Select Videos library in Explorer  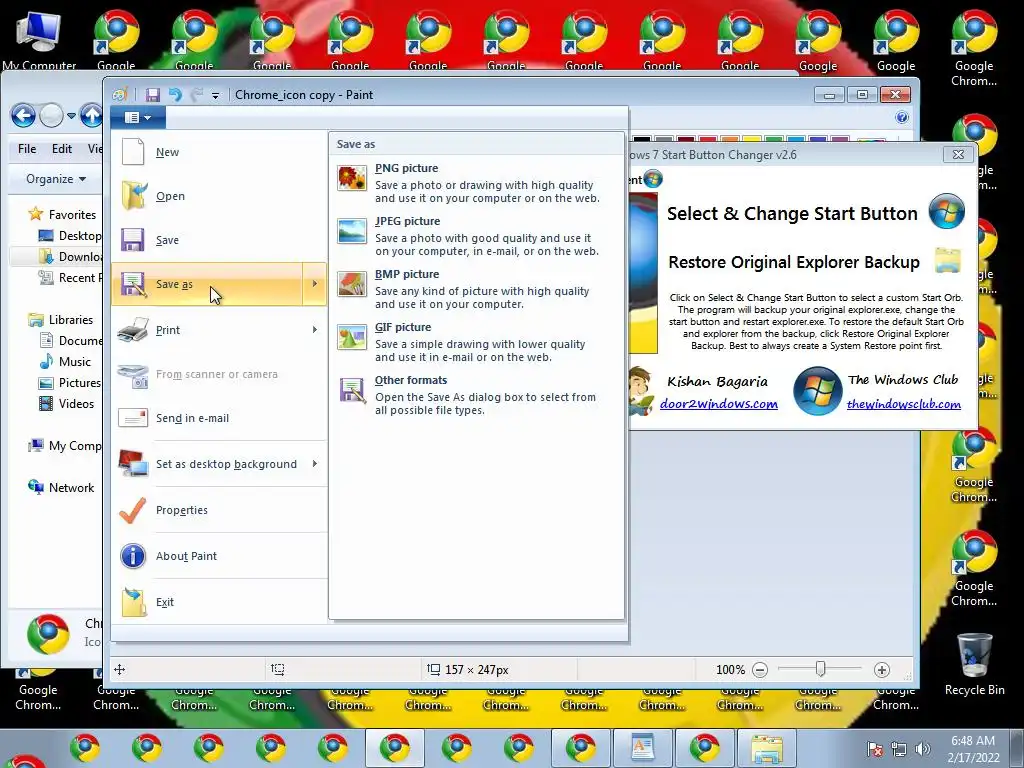76,404
